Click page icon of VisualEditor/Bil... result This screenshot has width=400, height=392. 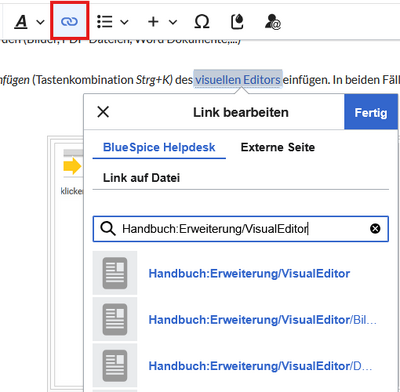pos(115,319)
